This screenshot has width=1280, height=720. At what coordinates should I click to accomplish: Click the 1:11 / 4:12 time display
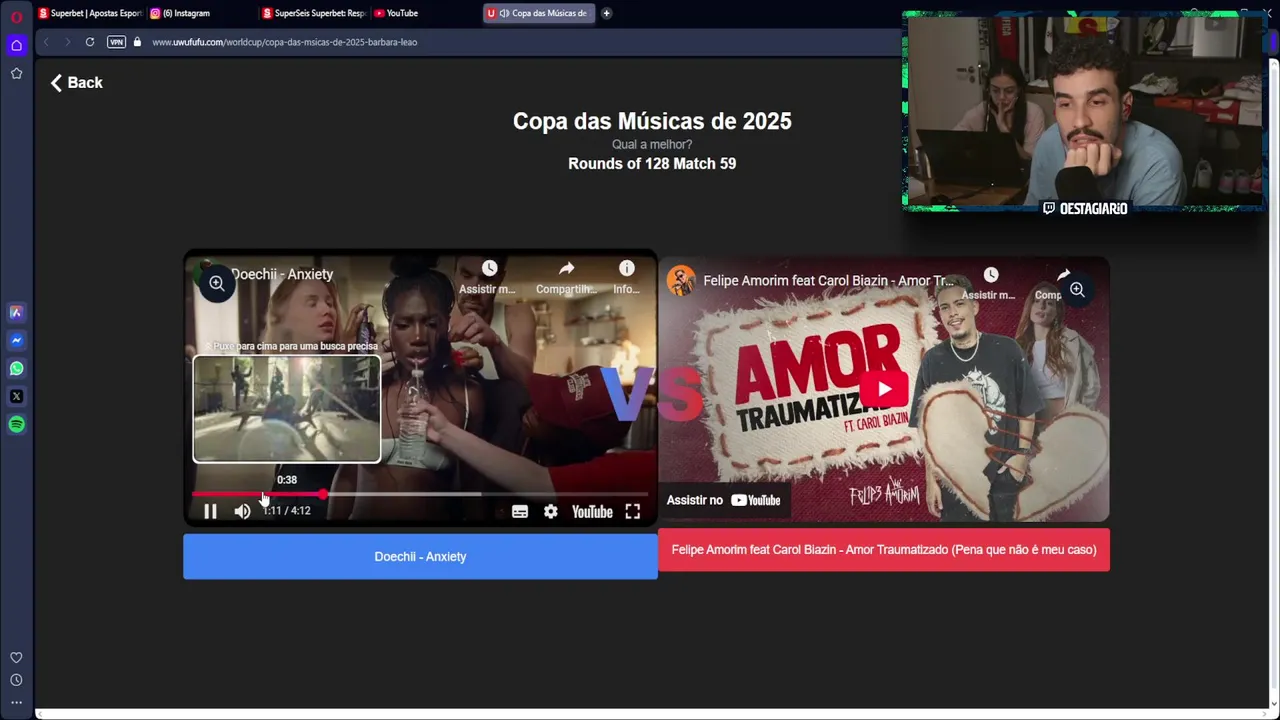287,511
